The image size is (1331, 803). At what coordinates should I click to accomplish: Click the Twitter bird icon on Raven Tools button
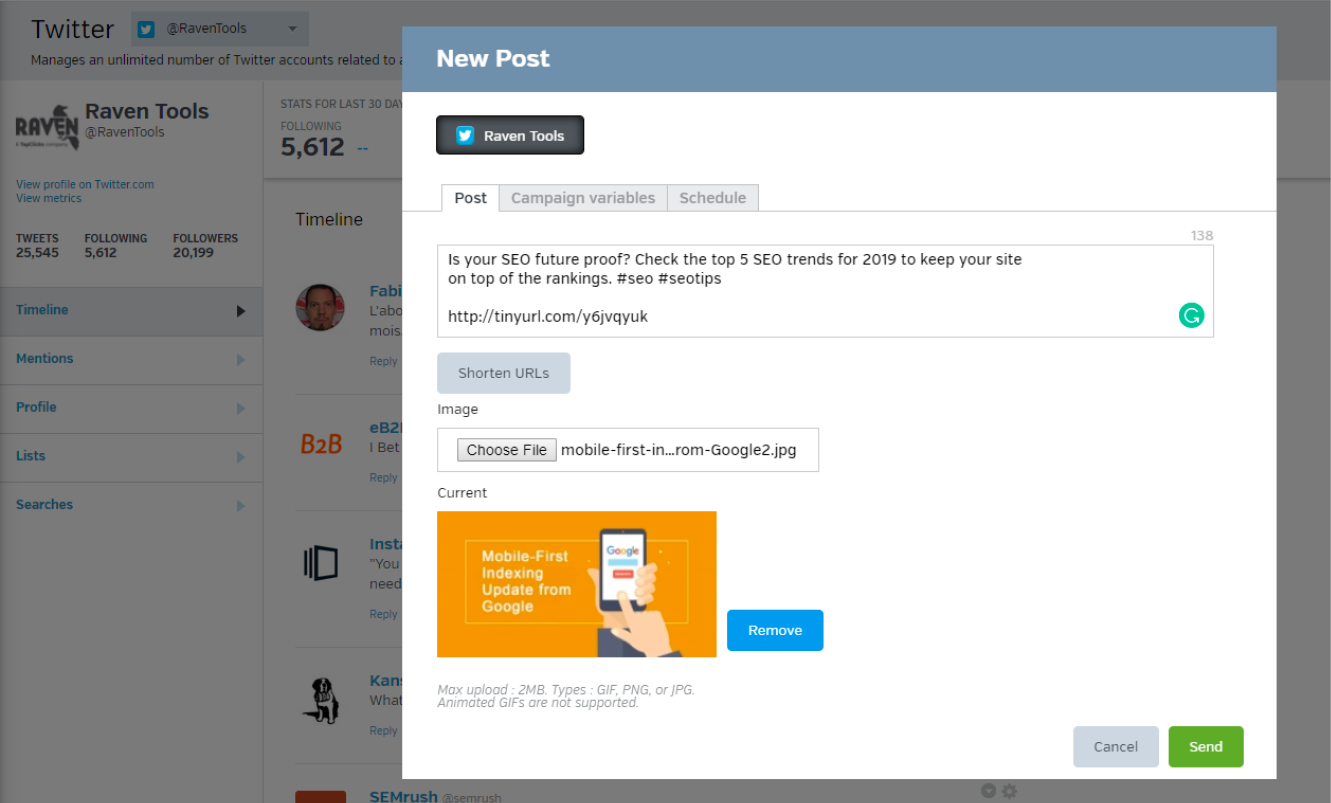465,136
